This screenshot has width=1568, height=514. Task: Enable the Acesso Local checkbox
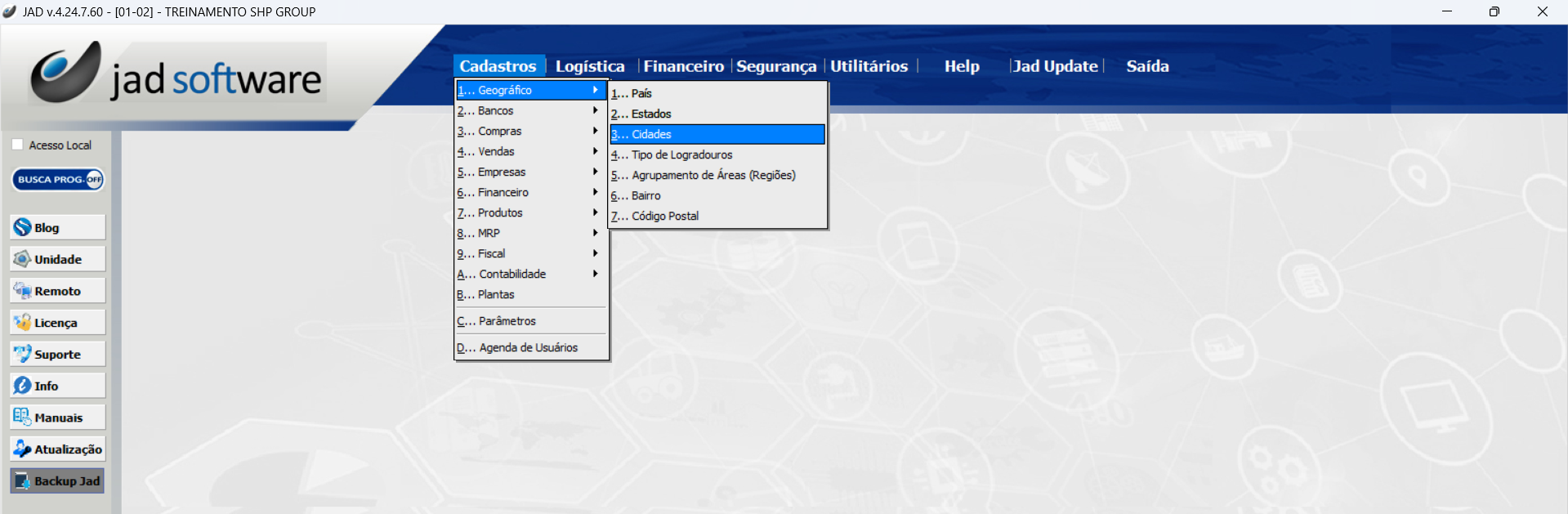18,145
